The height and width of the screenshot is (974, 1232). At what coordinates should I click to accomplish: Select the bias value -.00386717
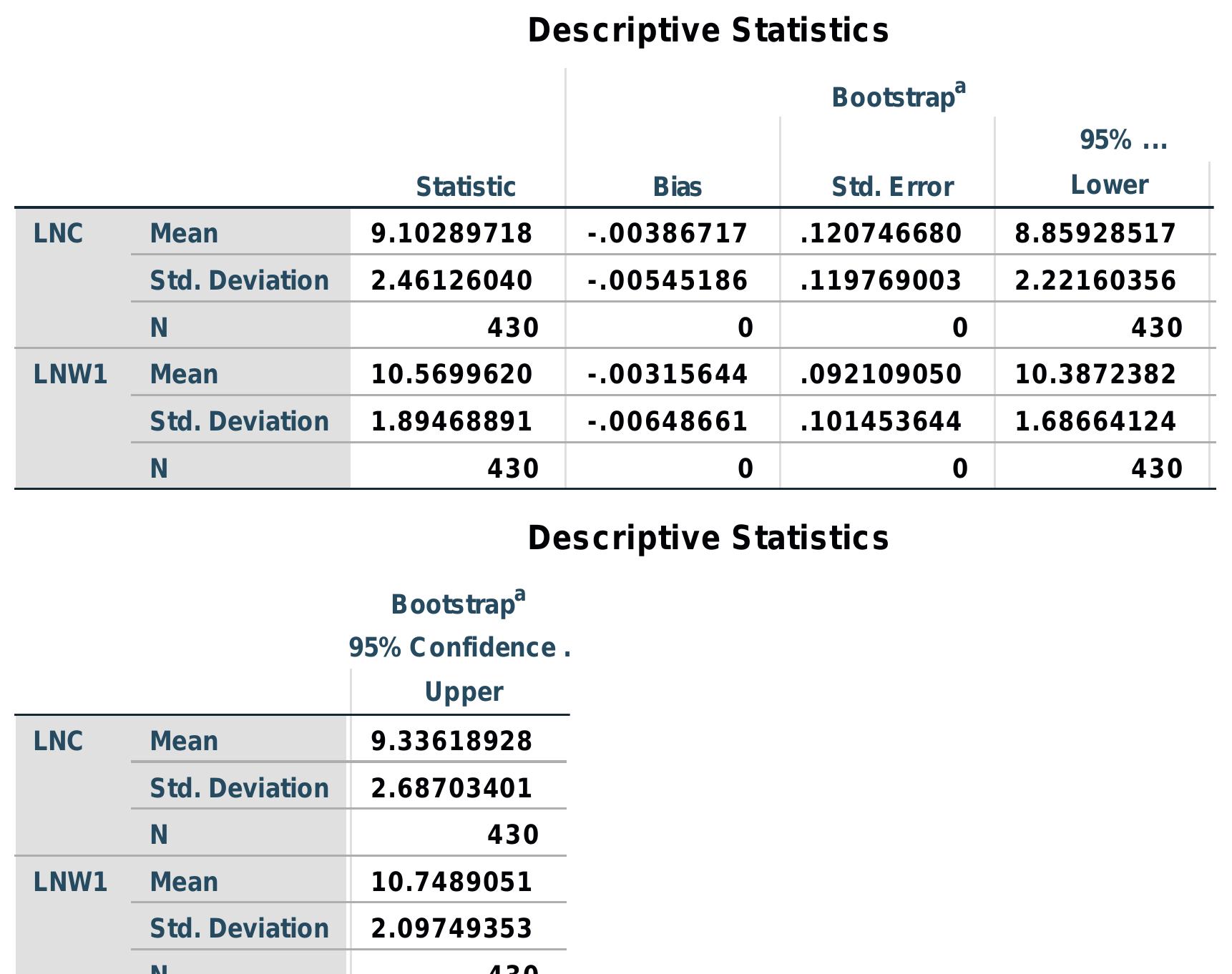(x=667, y=234)
